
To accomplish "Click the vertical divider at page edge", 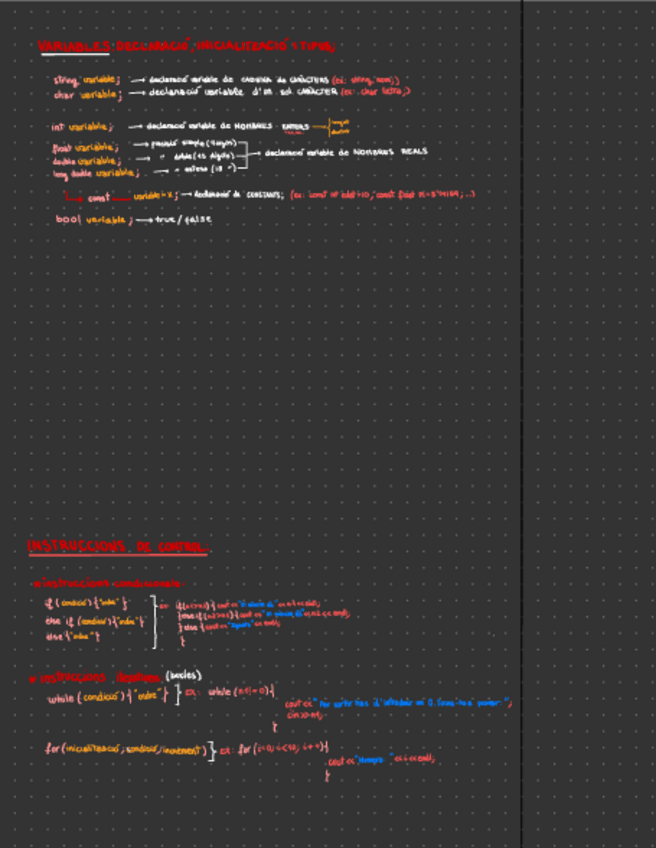I will (522, 424).
